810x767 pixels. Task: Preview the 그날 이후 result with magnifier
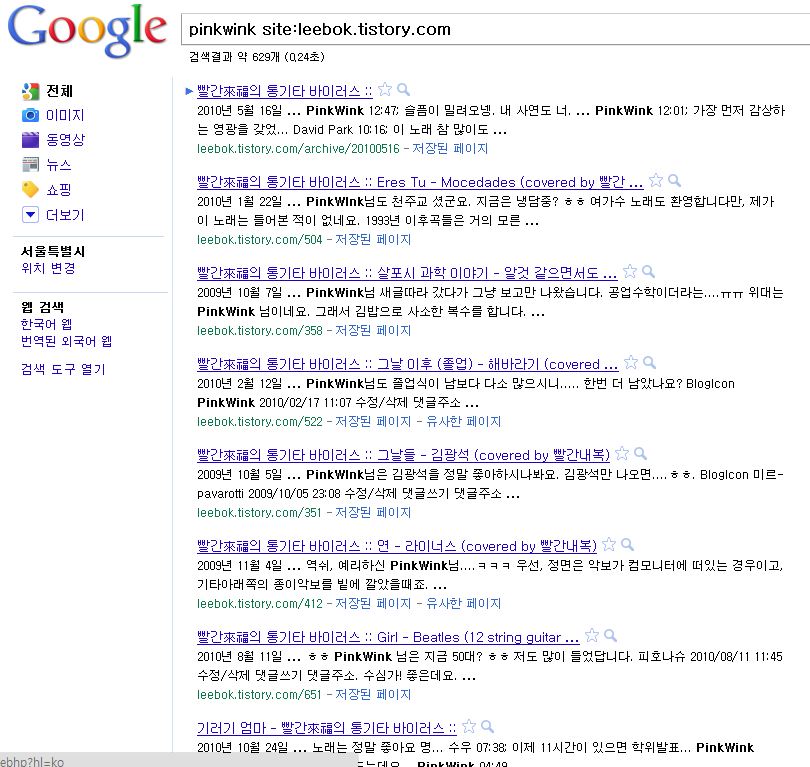click(x=649, y=362)
